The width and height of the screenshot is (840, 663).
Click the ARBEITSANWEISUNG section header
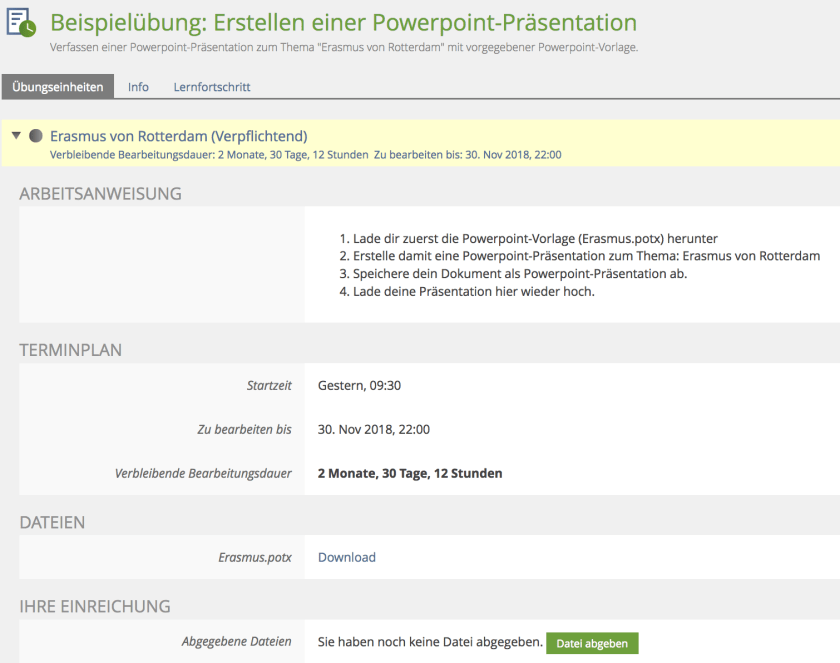point(102,193)
